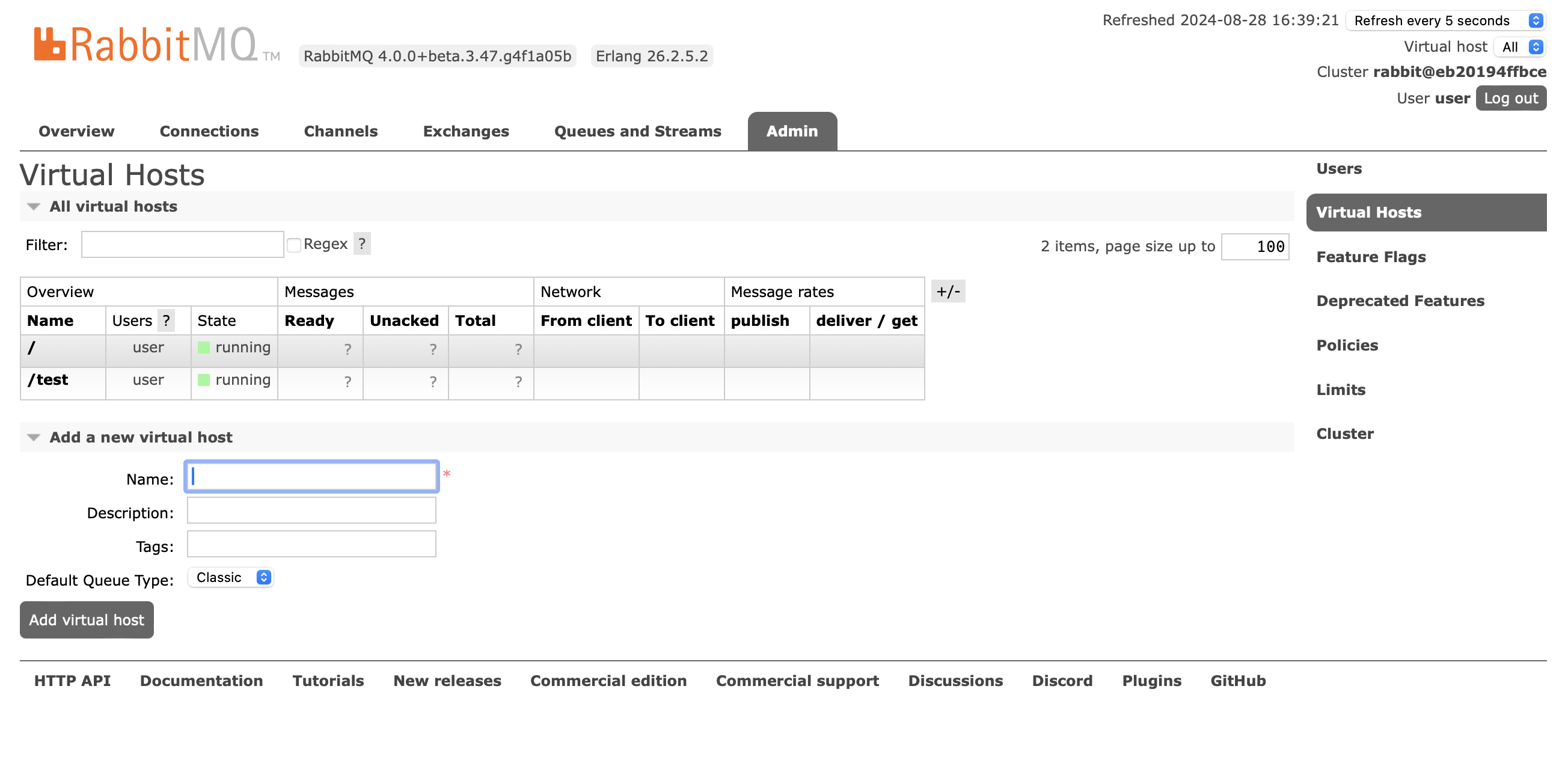Focus the Filter input field
This screenshot has height=778, width=1568.
tap(183, 245)
